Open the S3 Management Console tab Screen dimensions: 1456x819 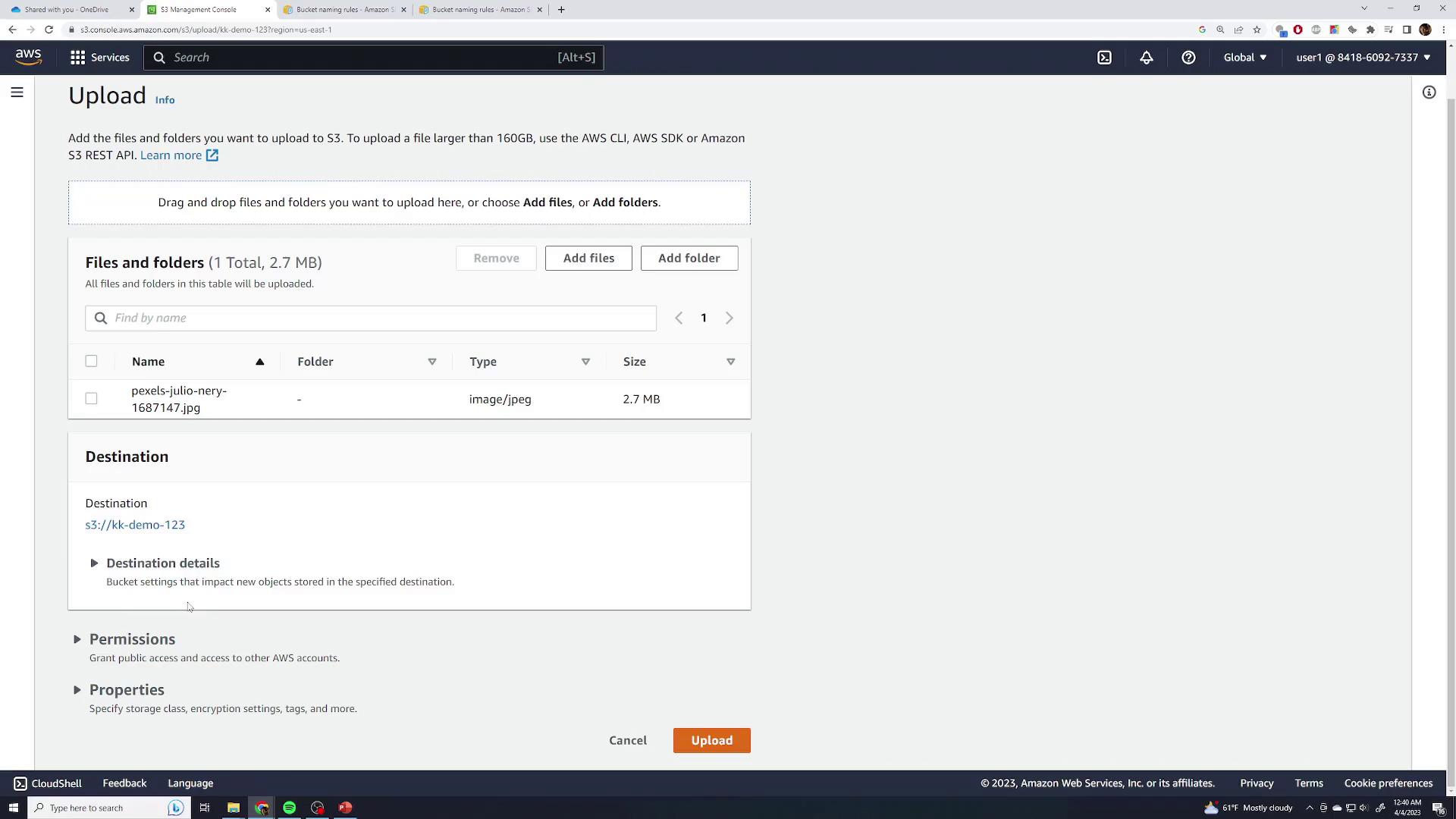coord(197,9)
